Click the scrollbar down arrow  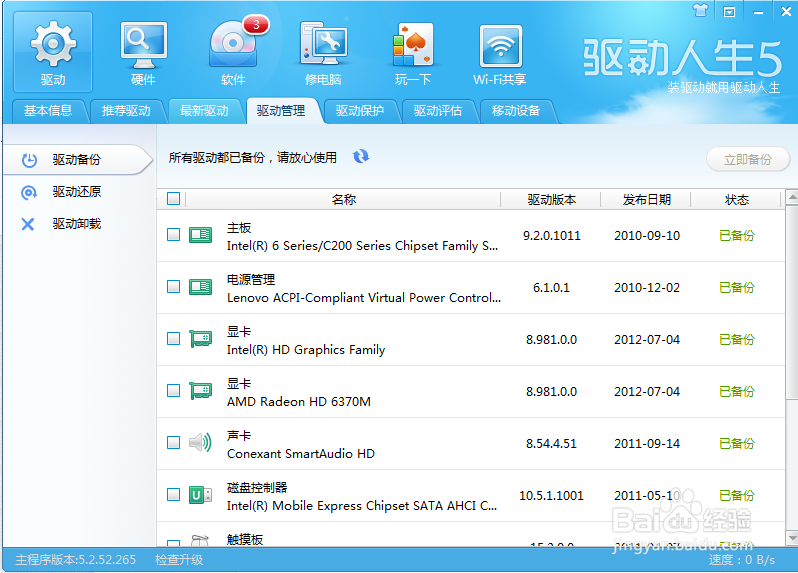coord(792,537)
